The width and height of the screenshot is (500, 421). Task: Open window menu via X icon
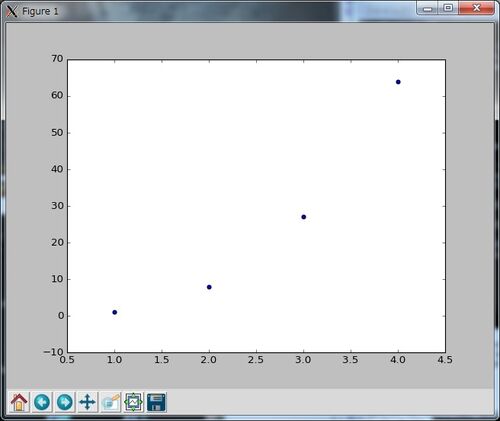coord(12,11)
